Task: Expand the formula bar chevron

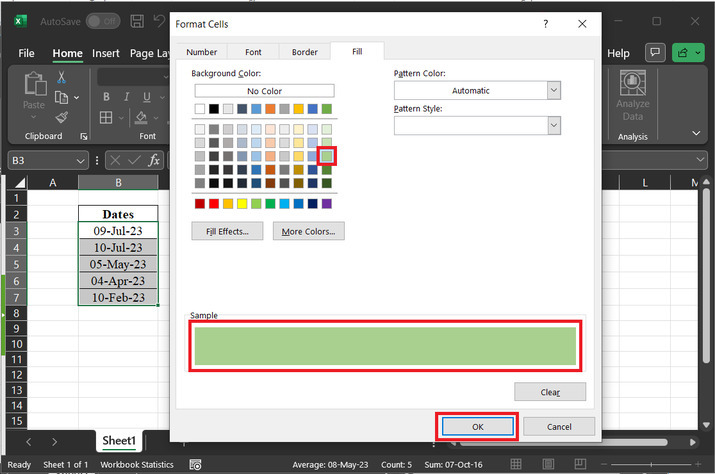Action: (x=700, y=160)
